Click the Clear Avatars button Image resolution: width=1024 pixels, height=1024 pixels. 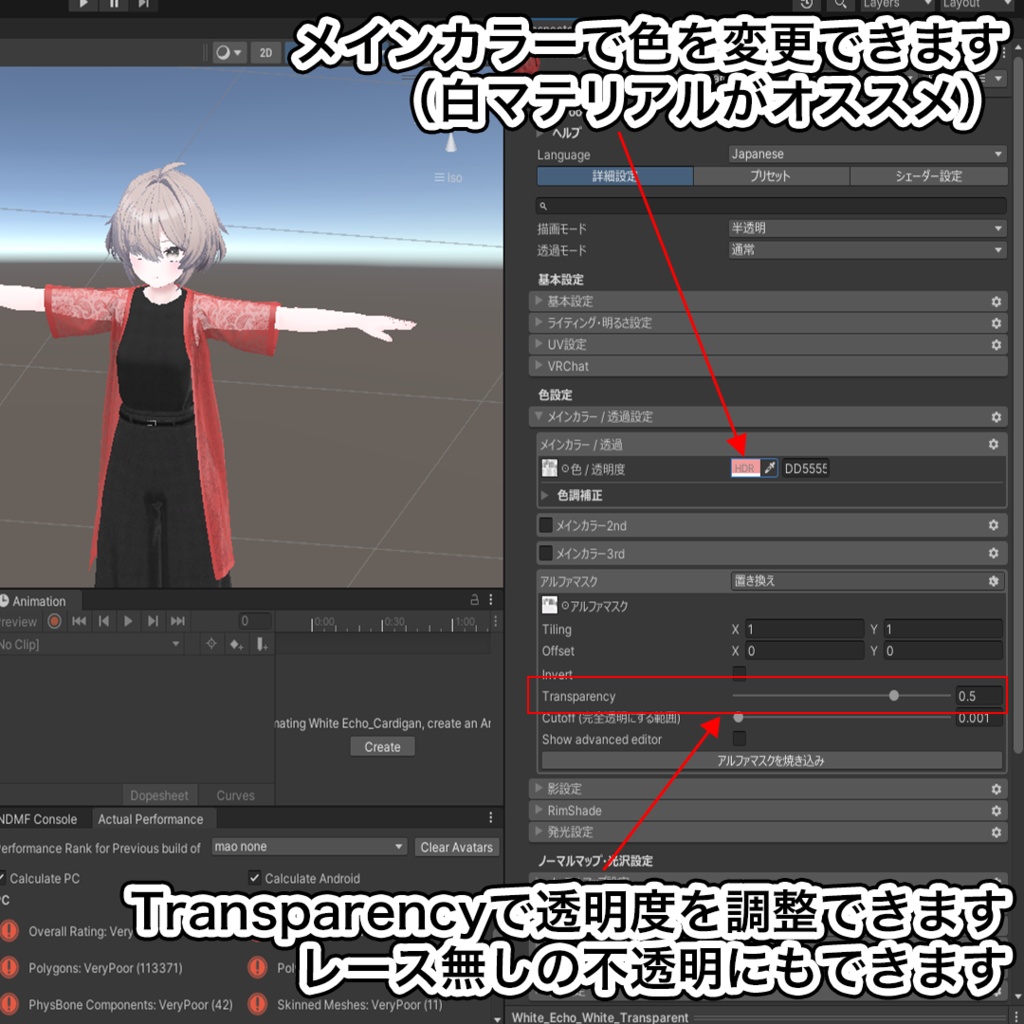(456, 847)
